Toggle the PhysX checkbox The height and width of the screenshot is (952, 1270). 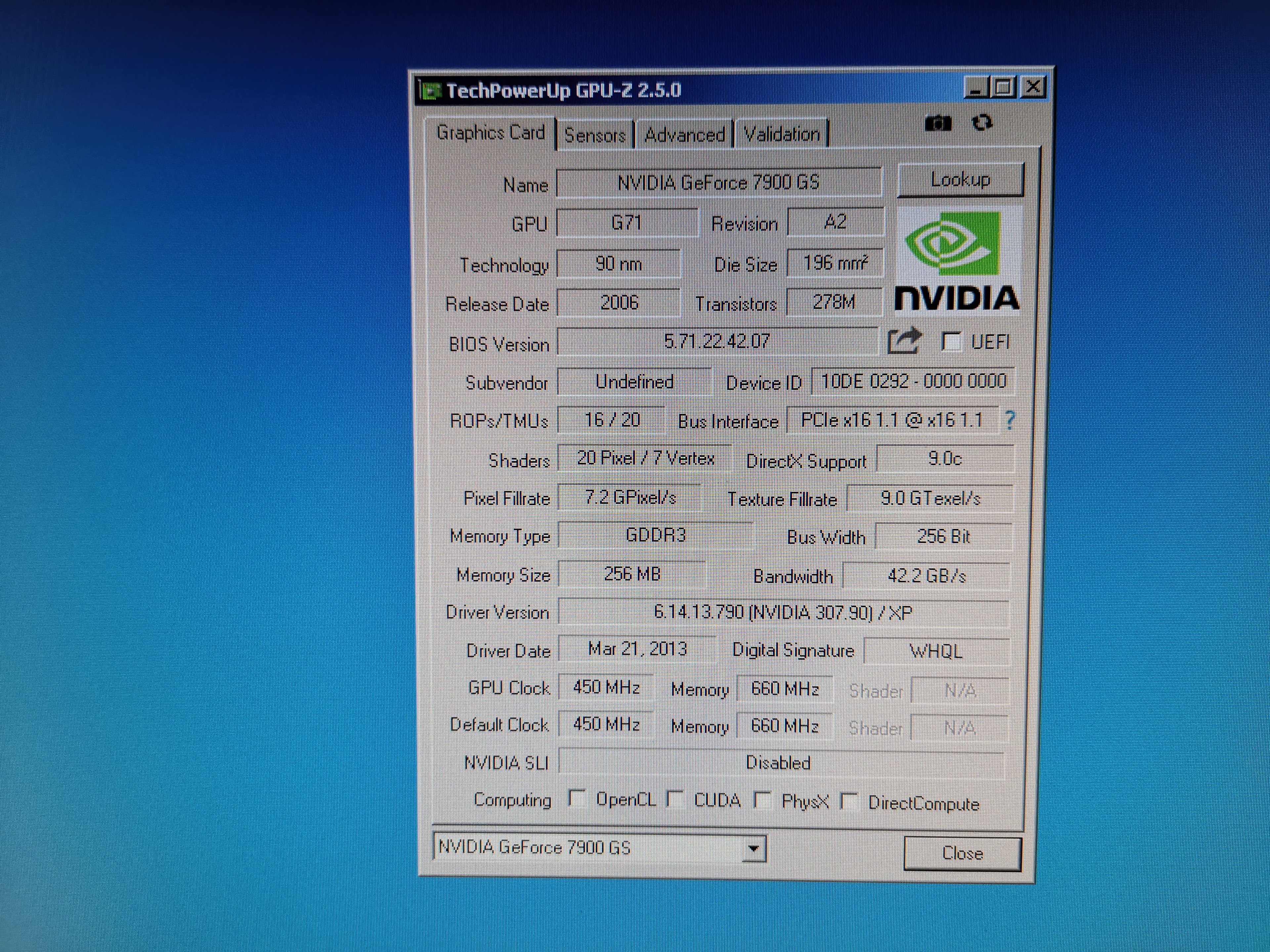[x=762, y=800]
